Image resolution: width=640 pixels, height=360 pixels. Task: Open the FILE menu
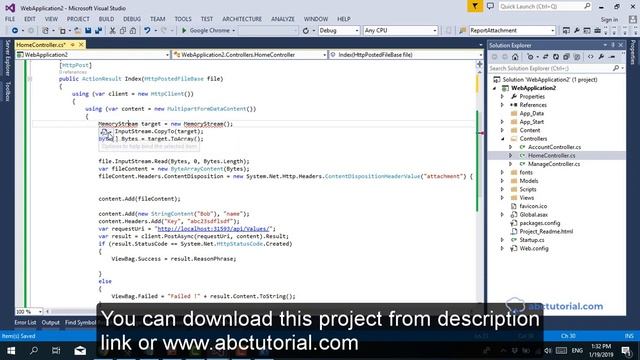pyautogui.click(x=10, y=19)
